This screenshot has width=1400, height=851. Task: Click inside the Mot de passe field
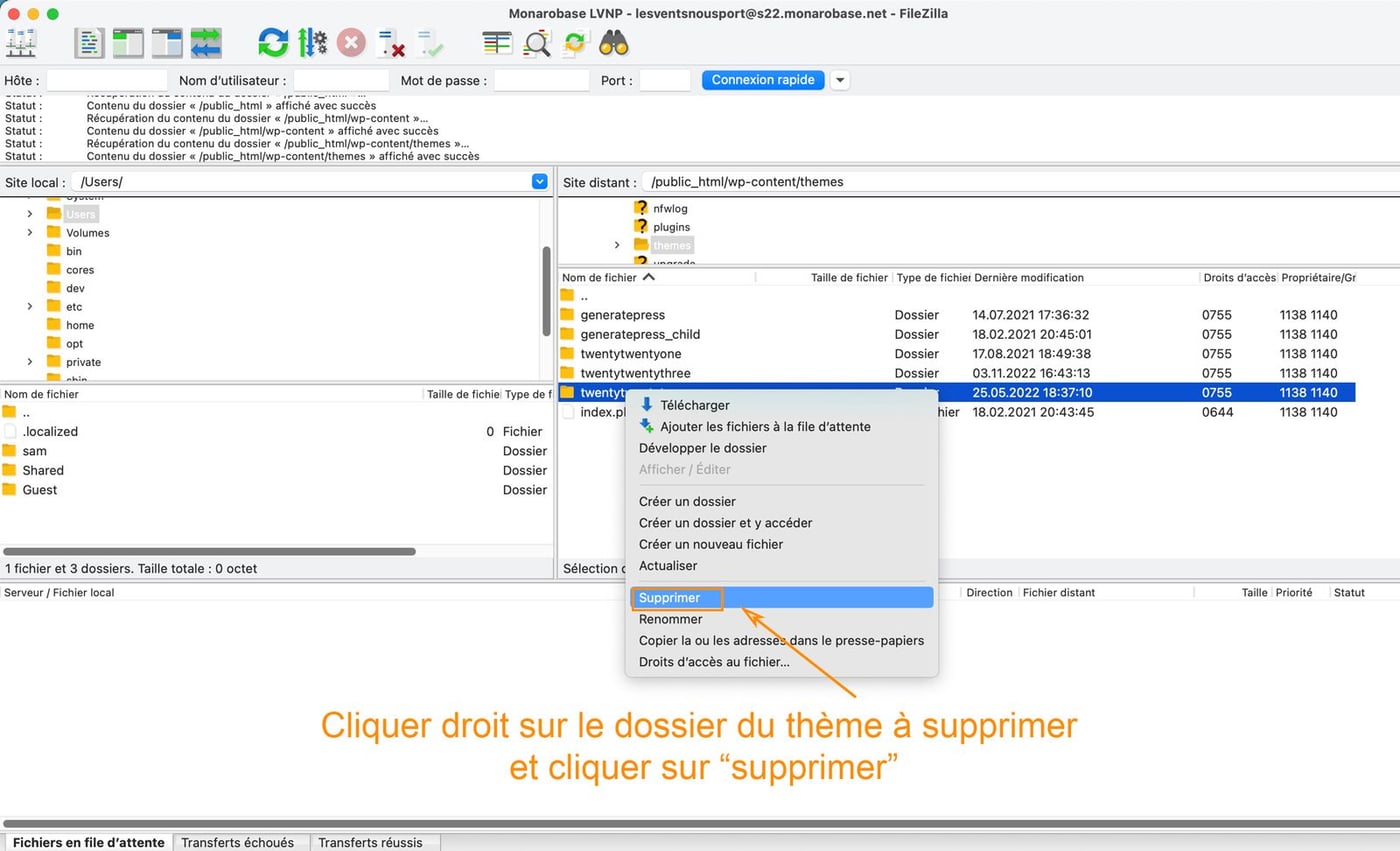[541, 80]
